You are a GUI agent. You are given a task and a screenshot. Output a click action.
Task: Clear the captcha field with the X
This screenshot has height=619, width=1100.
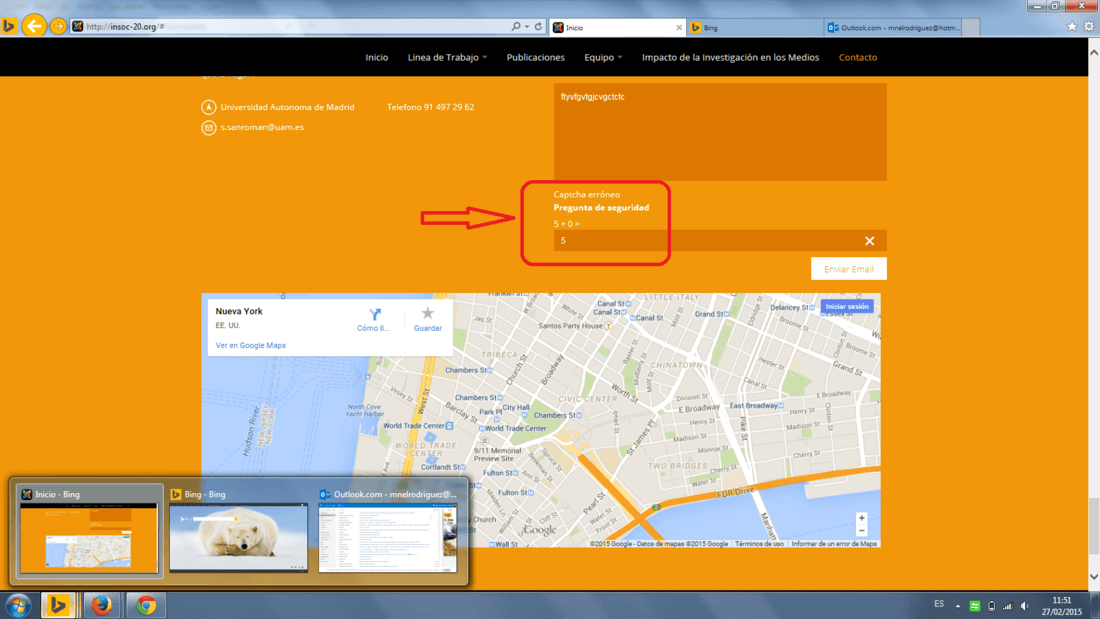pyautogui.click(x=869, y=241)
